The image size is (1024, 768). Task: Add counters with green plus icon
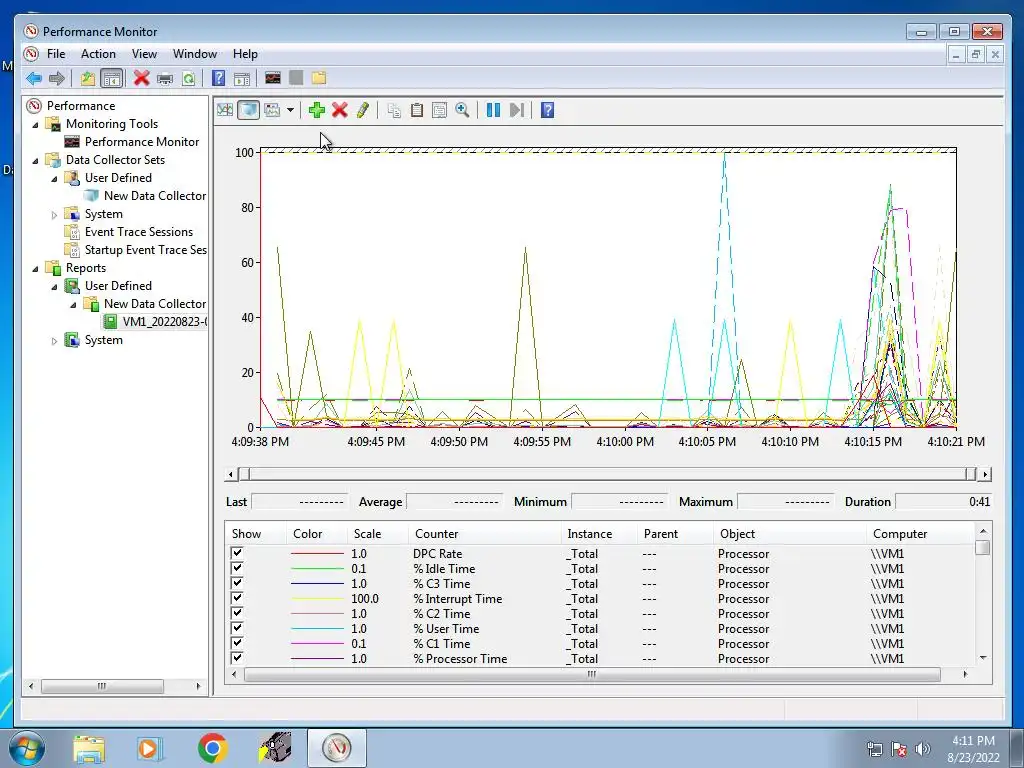[317, 110]
